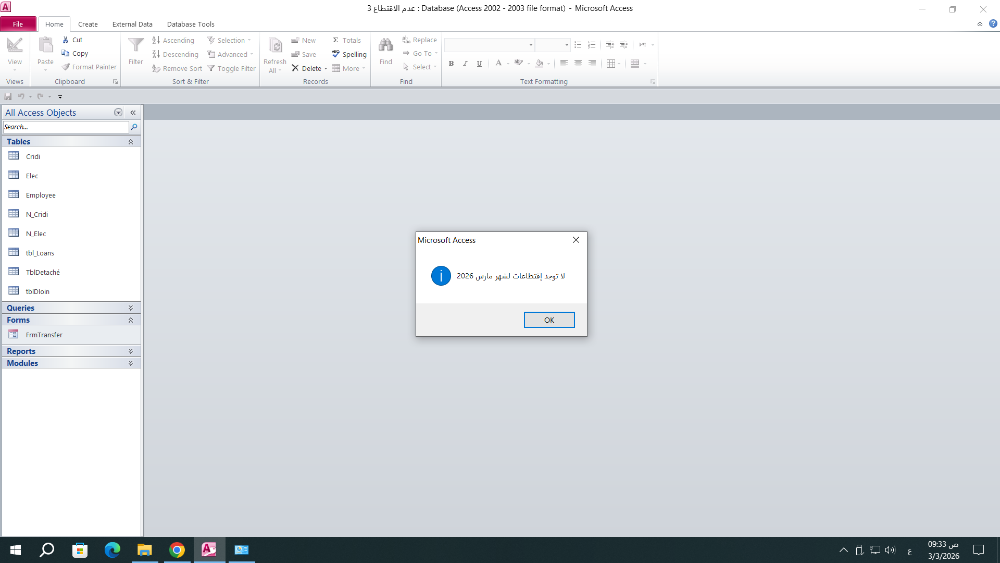Open the Database Tools tab
The image size is (1000, 563).
point(190,24)
